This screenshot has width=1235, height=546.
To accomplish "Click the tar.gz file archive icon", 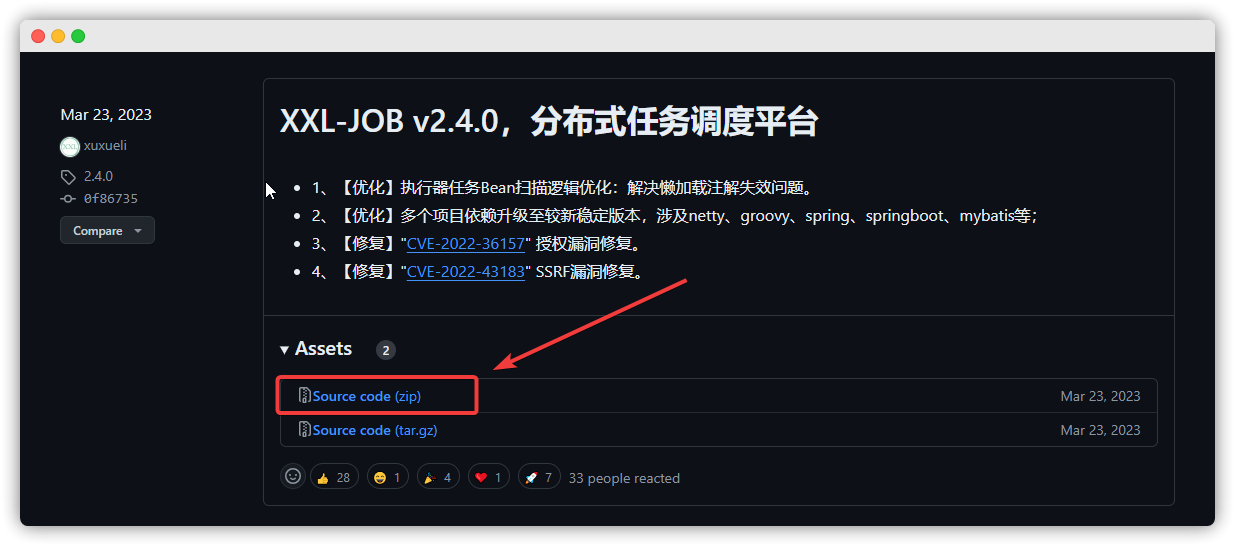I will click(305, 430).
